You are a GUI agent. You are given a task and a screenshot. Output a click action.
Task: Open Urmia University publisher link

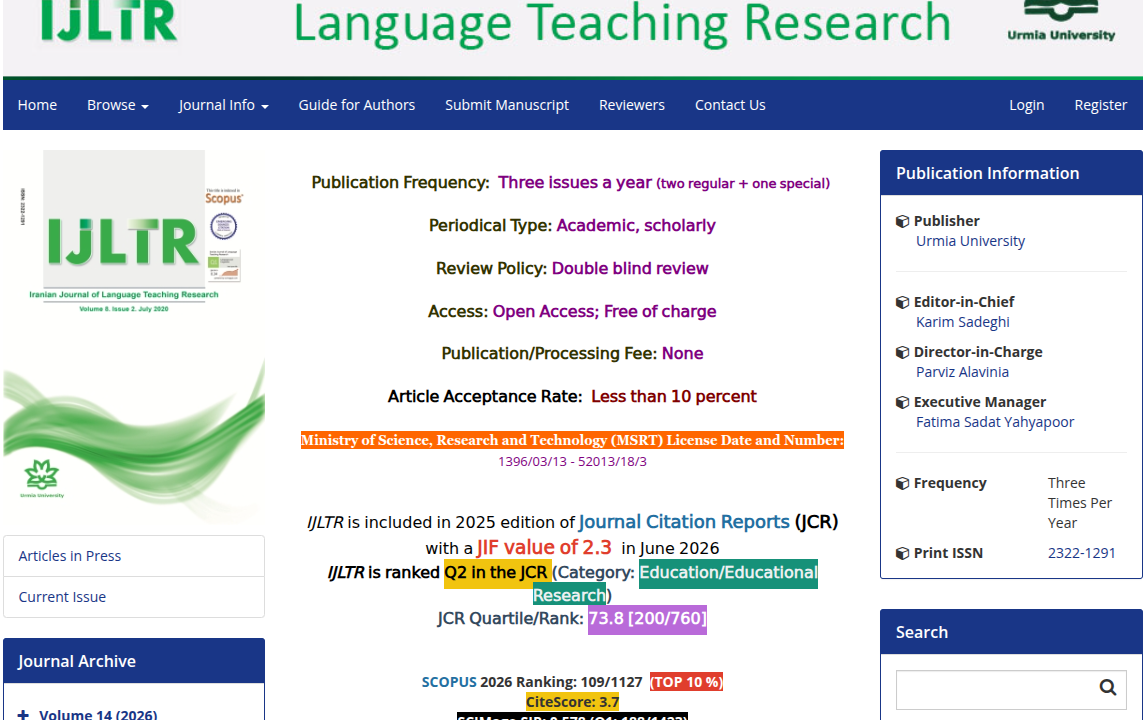[970, 241]
